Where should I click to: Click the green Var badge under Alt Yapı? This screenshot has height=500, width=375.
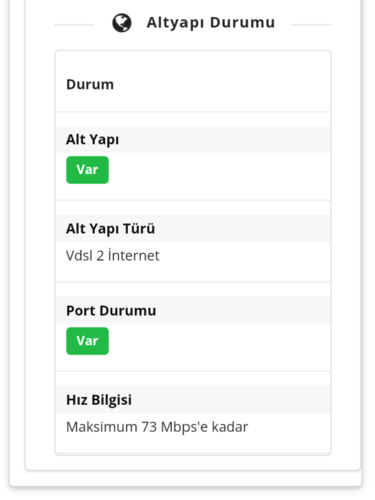87,170
